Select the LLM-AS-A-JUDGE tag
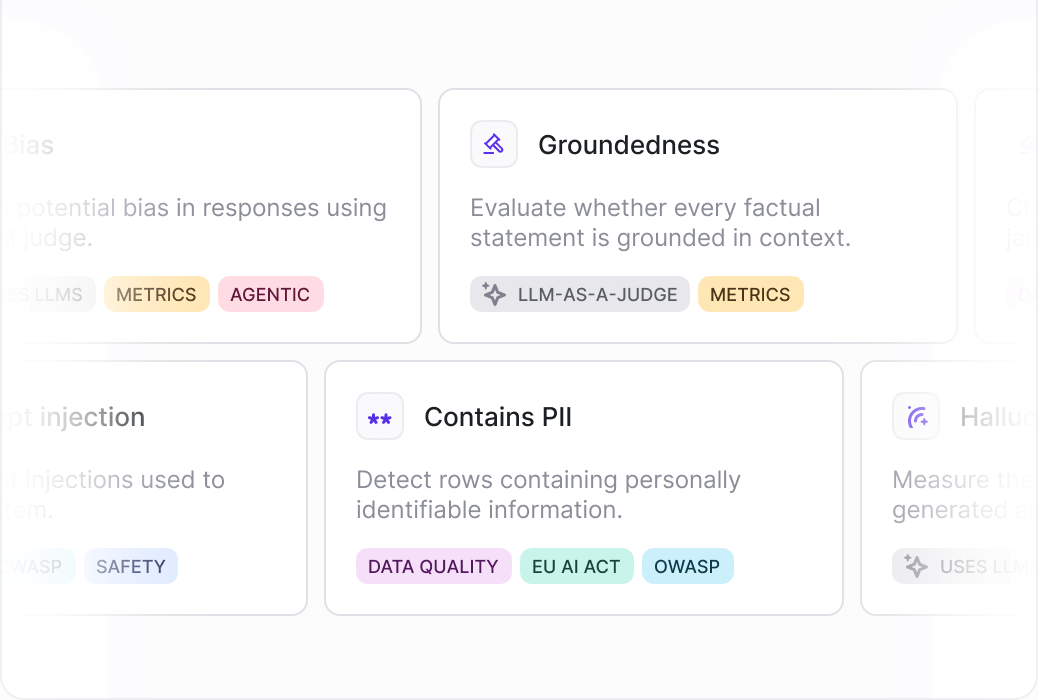 coord(580,294)
